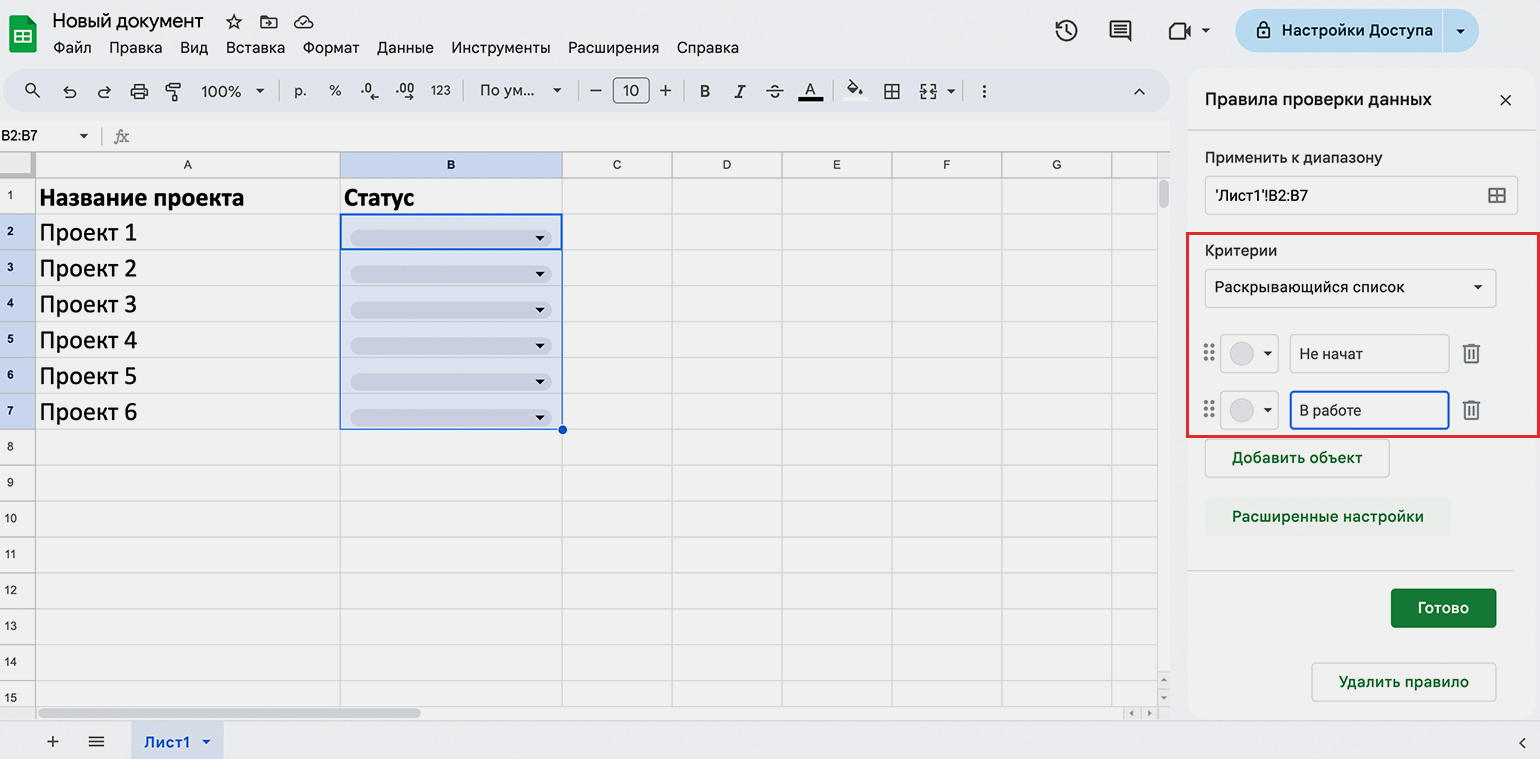1540x759 pixels.
Task: Open the Лист1 tab dropdown arrow
Action: point(206,742)
